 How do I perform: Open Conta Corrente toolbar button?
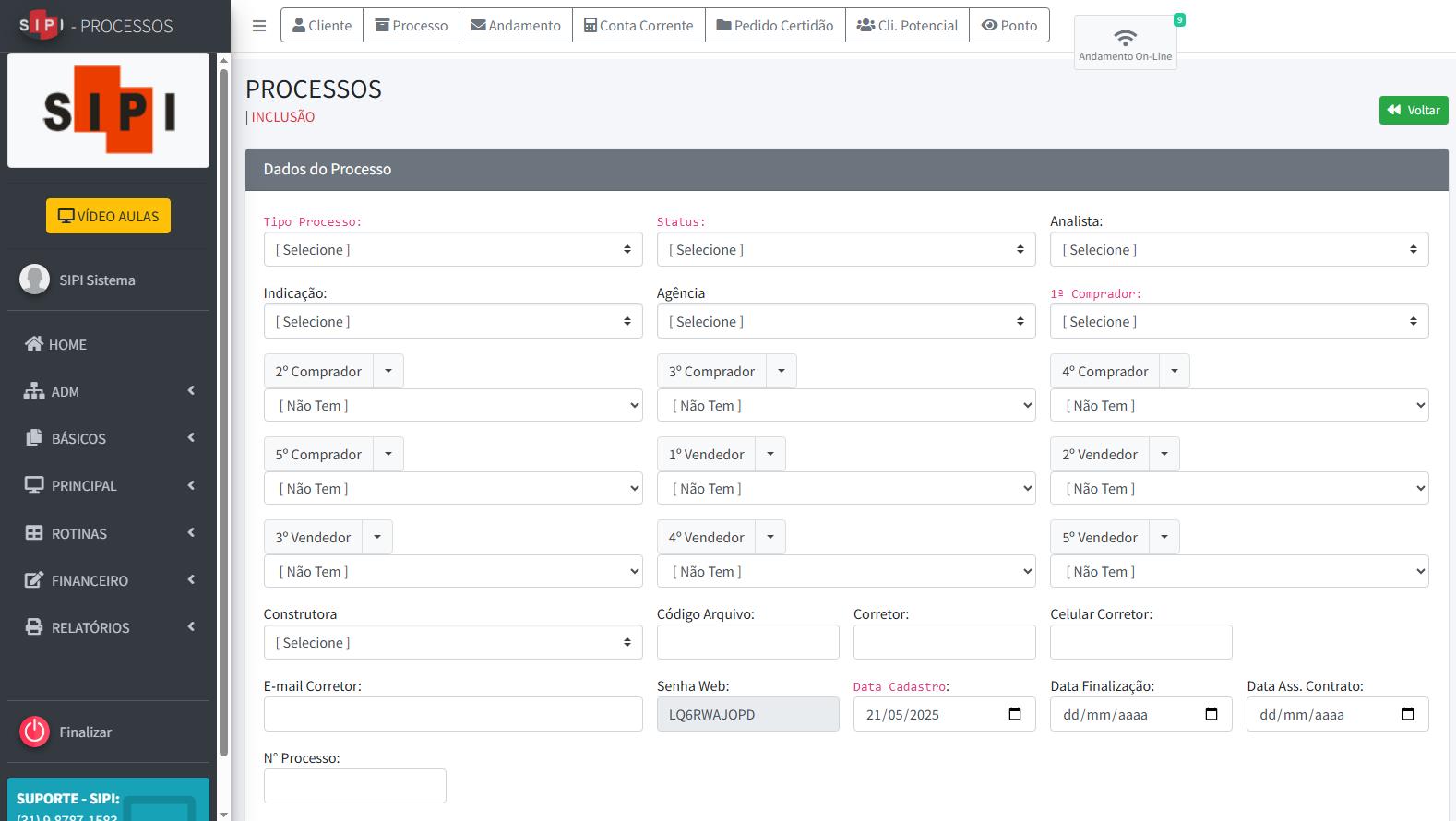click(x=638, y=26)
